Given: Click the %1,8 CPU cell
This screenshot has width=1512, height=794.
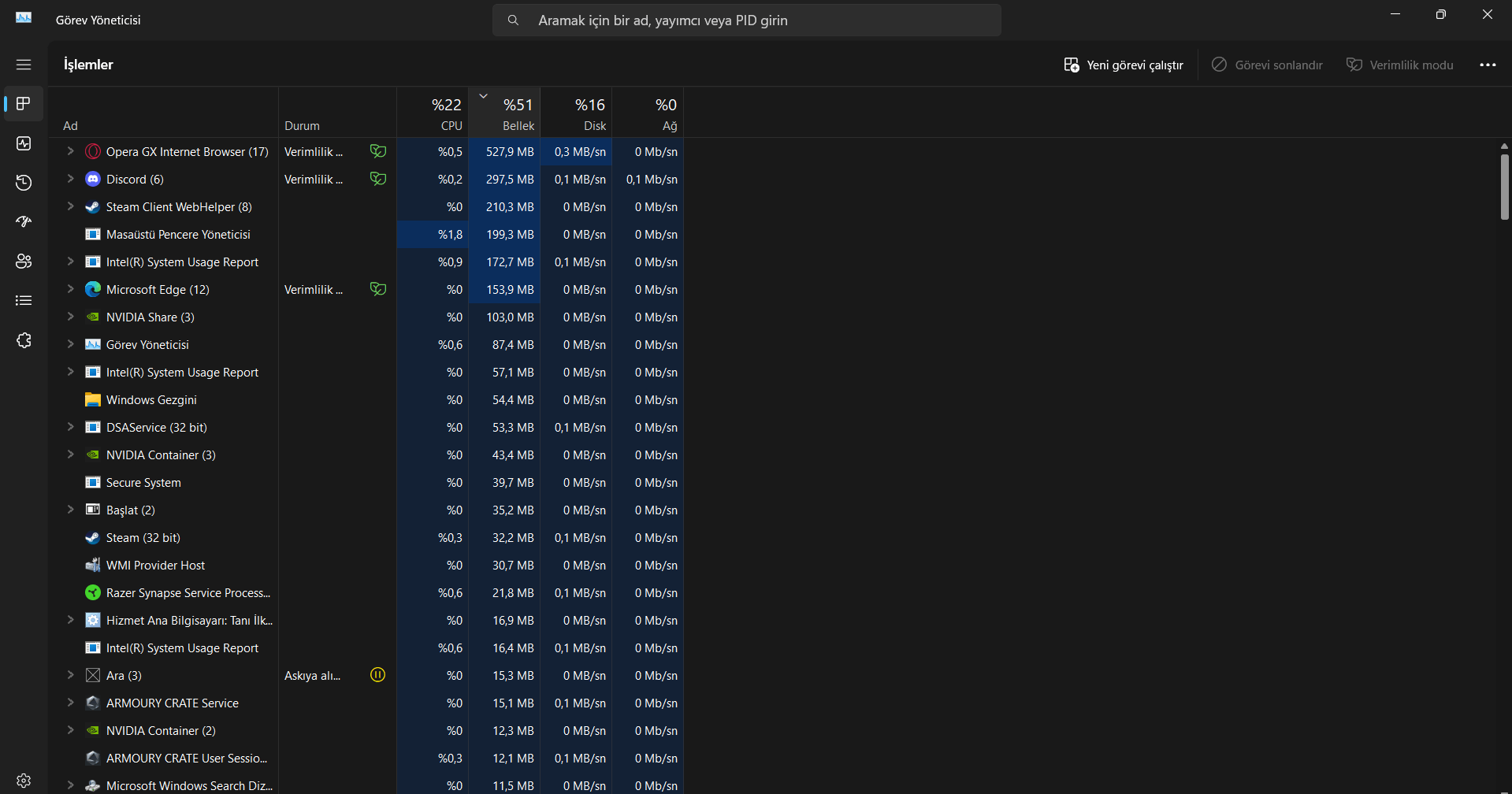Looking at the screenshot, I should click(x=433, y=234).
